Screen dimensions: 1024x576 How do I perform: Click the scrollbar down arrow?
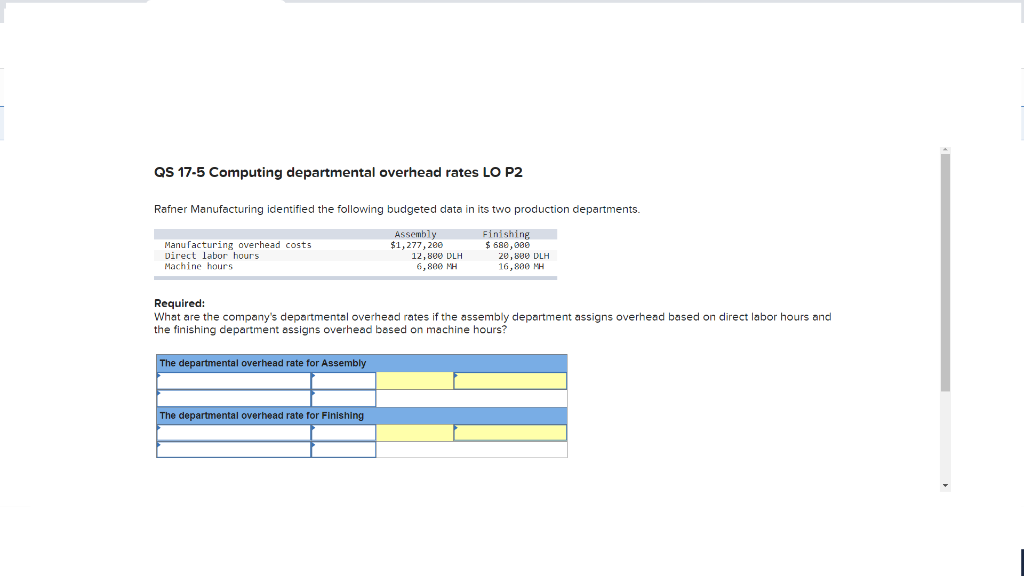[944, 484]
